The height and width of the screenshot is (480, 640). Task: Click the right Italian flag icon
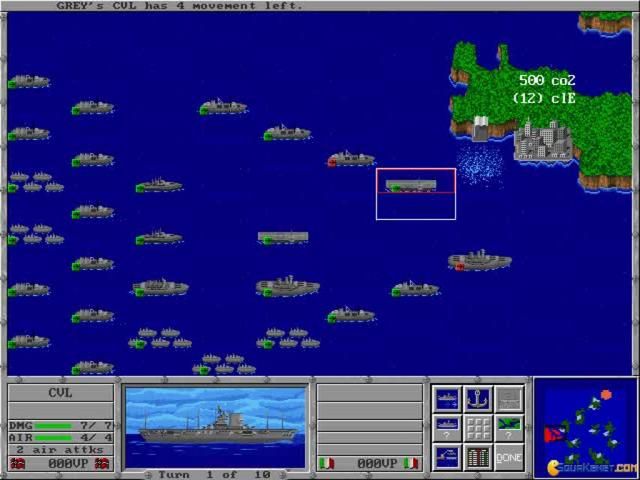coord(412,464)
